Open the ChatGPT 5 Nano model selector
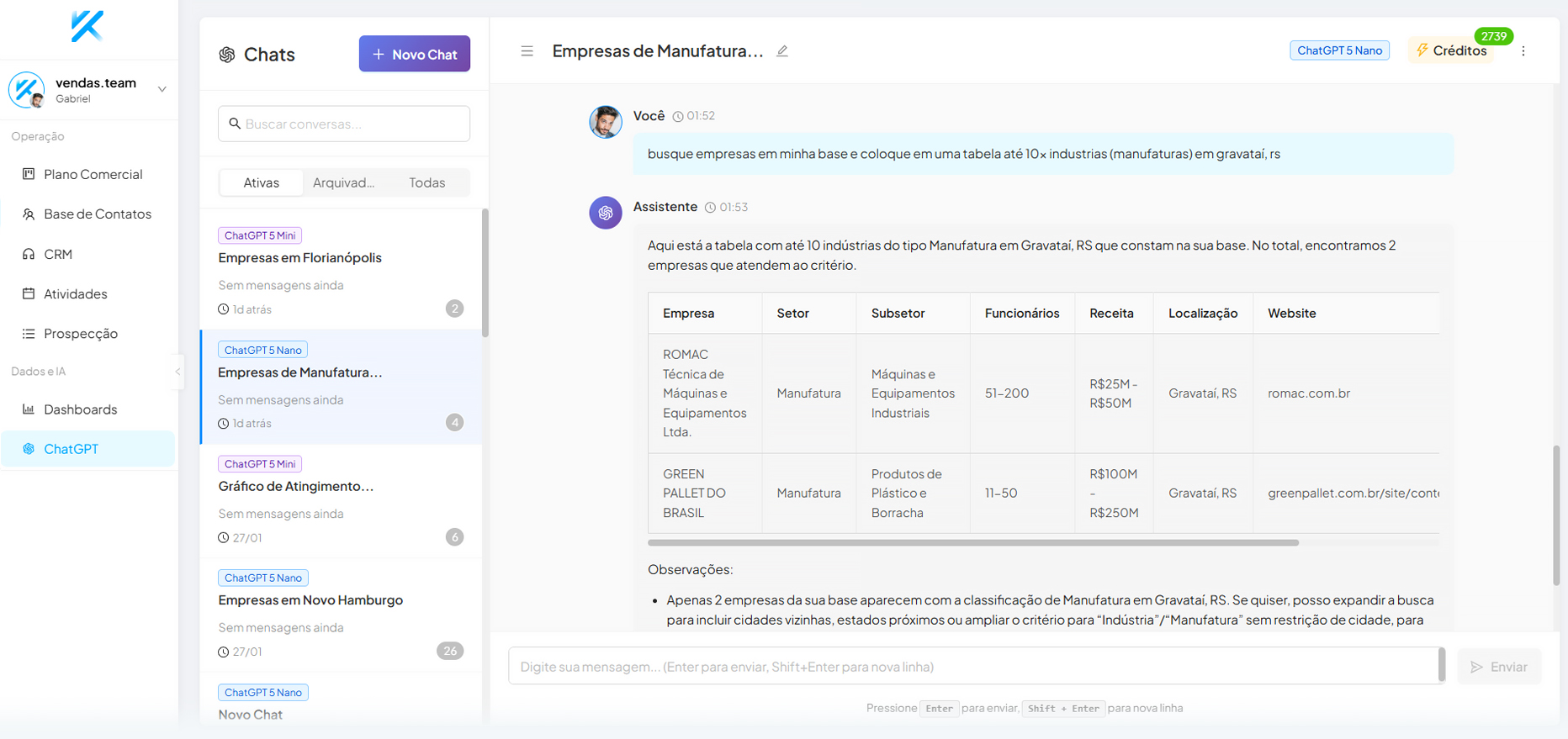1568x739 pixels. click(1339, 50)
